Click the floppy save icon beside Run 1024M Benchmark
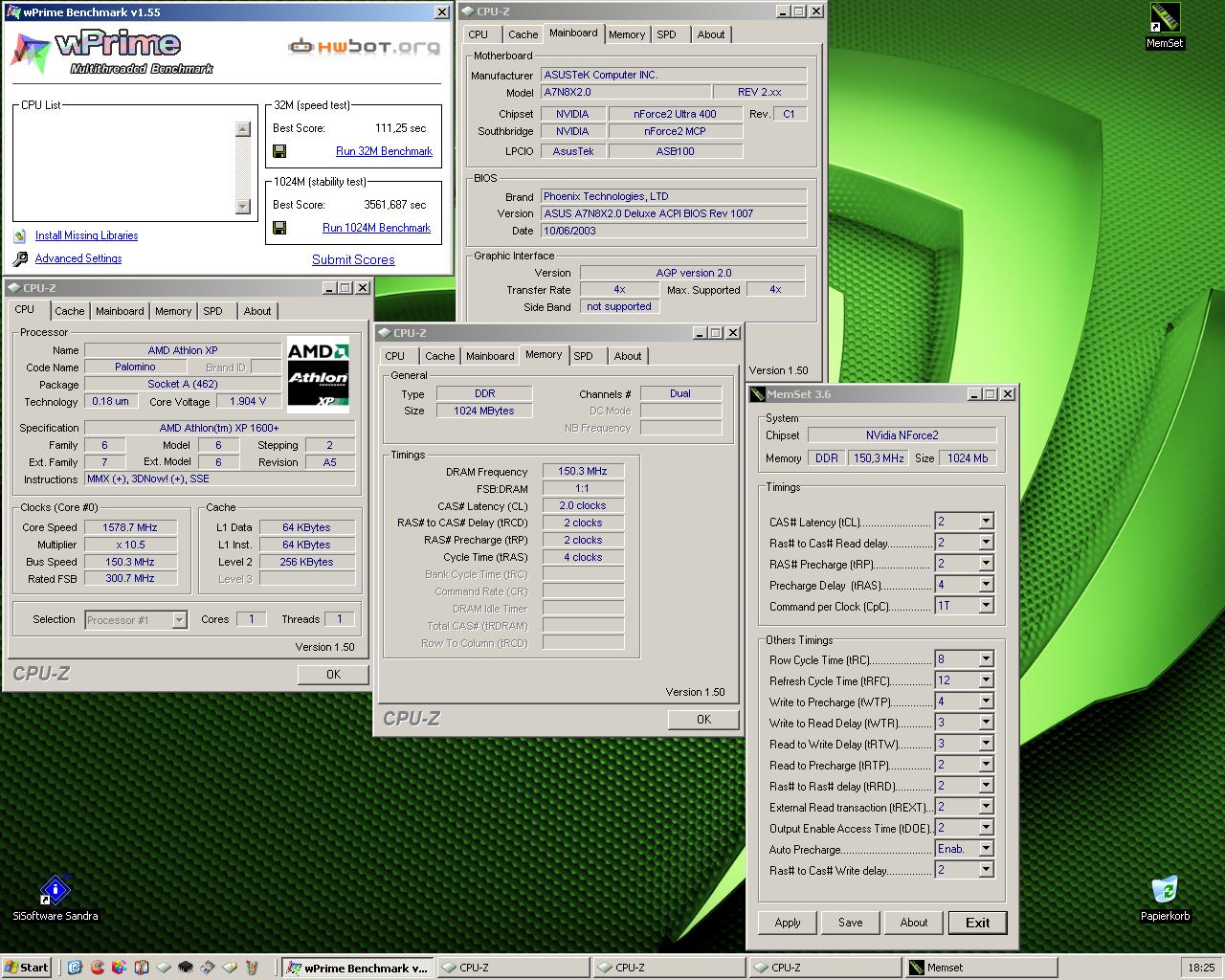Viewport: 1225px width, 980px height. (279, 228)
